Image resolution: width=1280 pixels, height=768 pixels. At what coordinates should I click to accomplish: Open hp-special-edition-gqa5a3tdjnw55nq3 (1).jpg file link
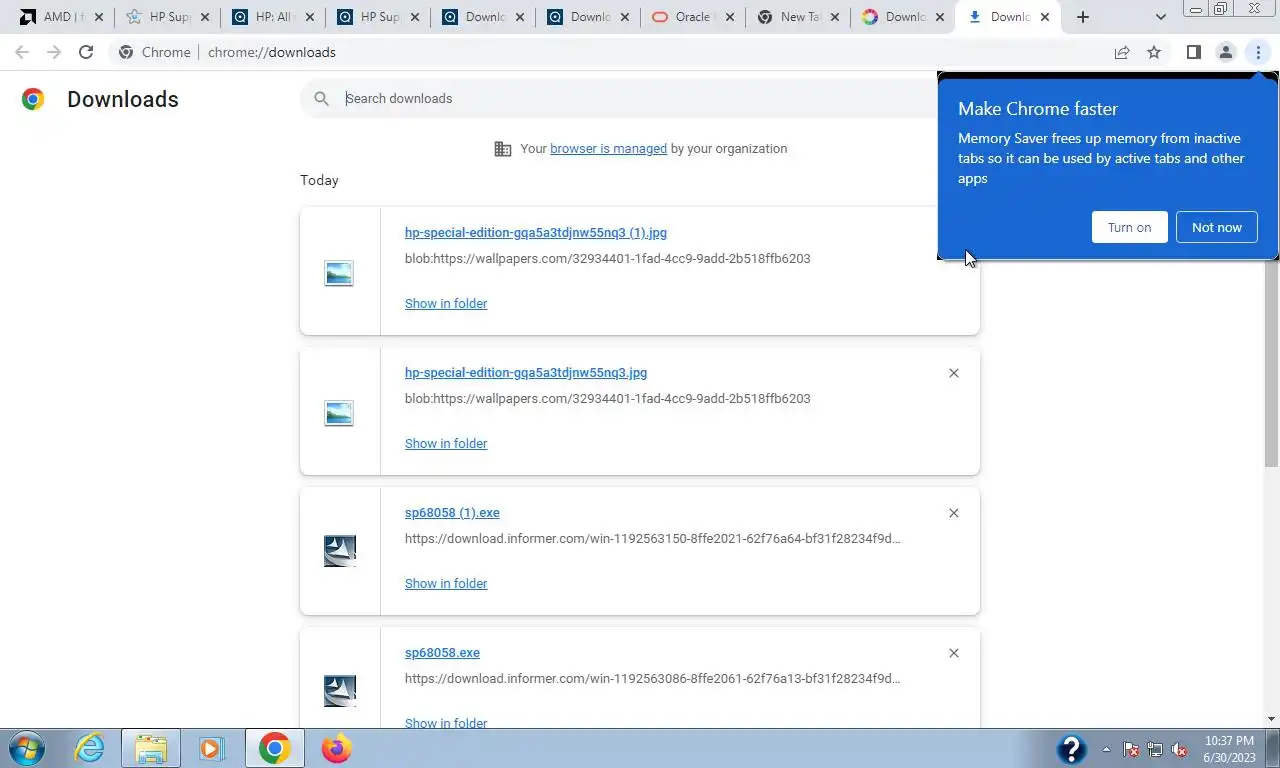click(x=535, y=233)
